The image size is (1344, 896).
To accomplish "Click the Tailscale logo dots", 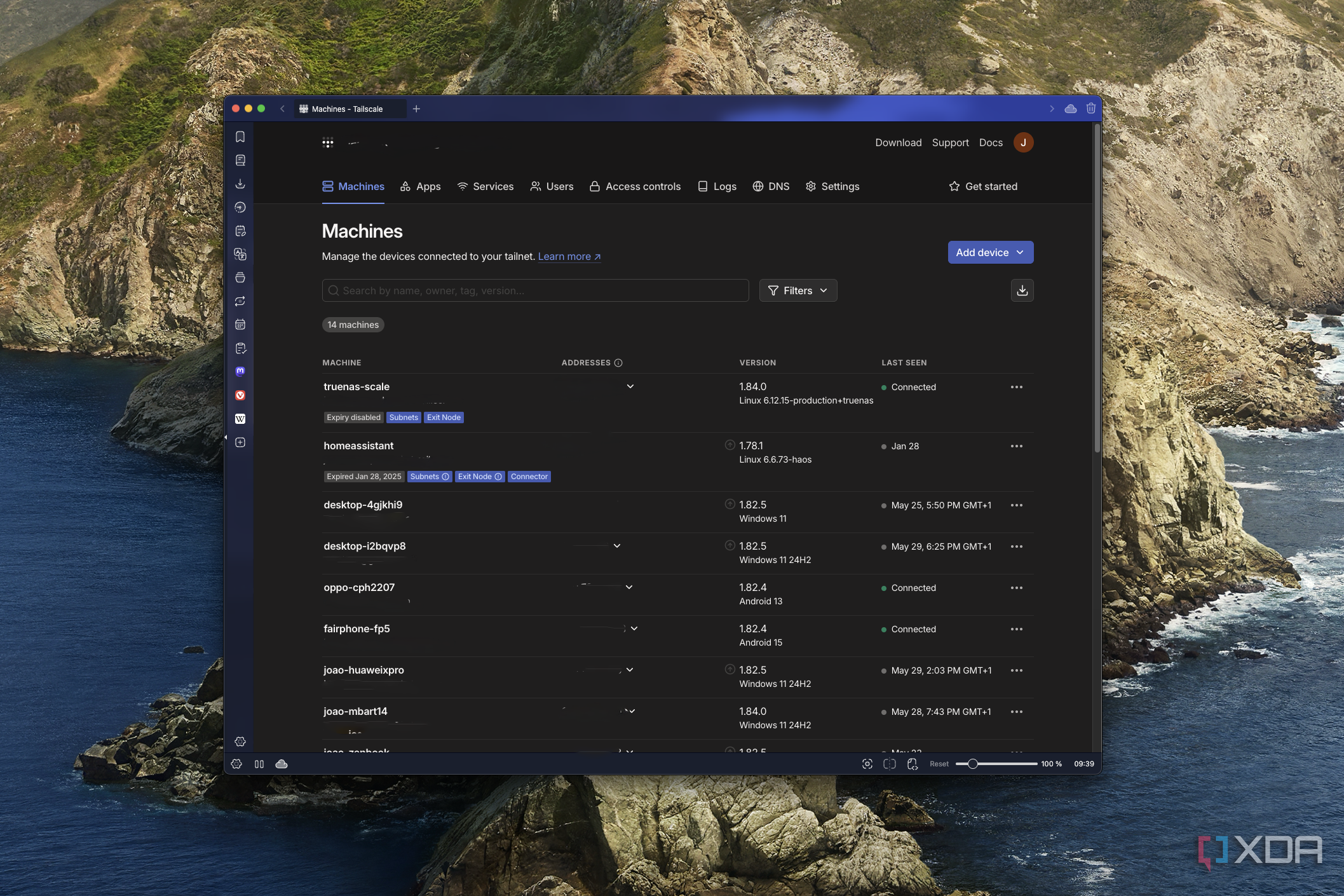I will (x=328, y=143).
